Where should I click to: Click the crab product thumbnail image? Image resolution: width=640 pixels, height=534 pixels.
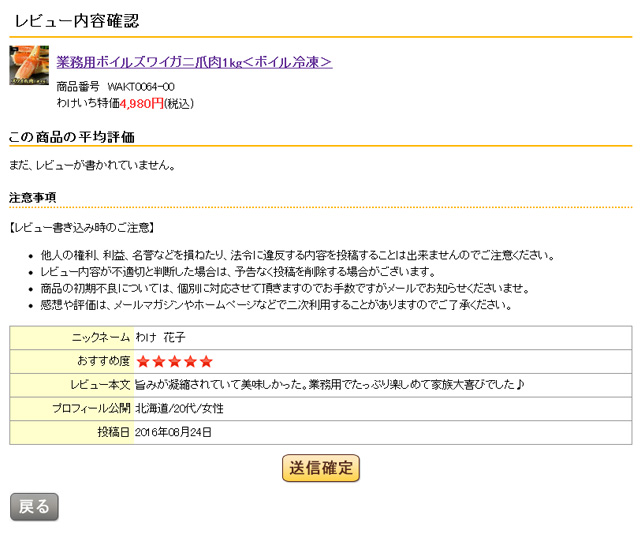coord(29,65)
